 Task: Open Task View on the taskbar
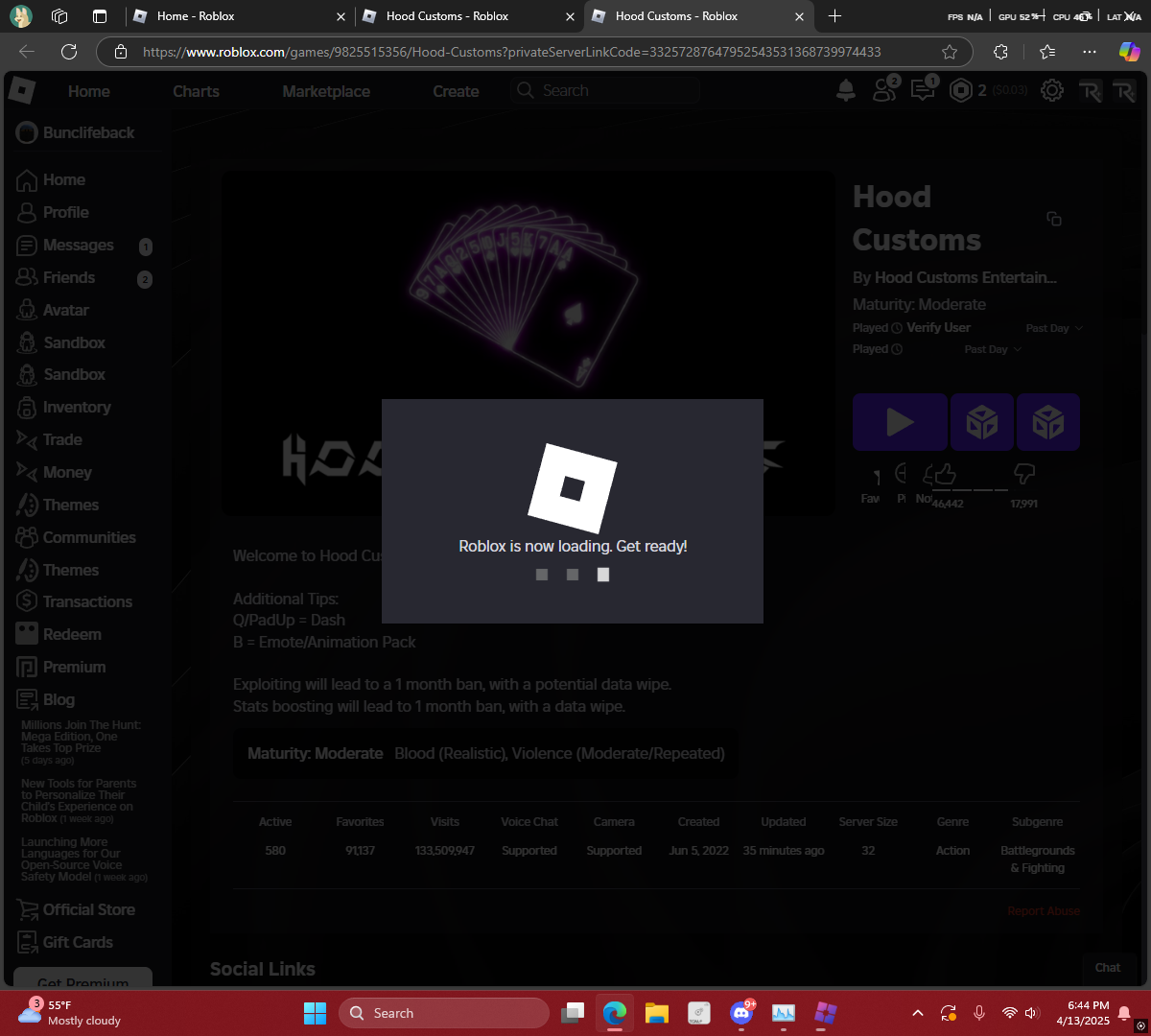click(573, 1013)
